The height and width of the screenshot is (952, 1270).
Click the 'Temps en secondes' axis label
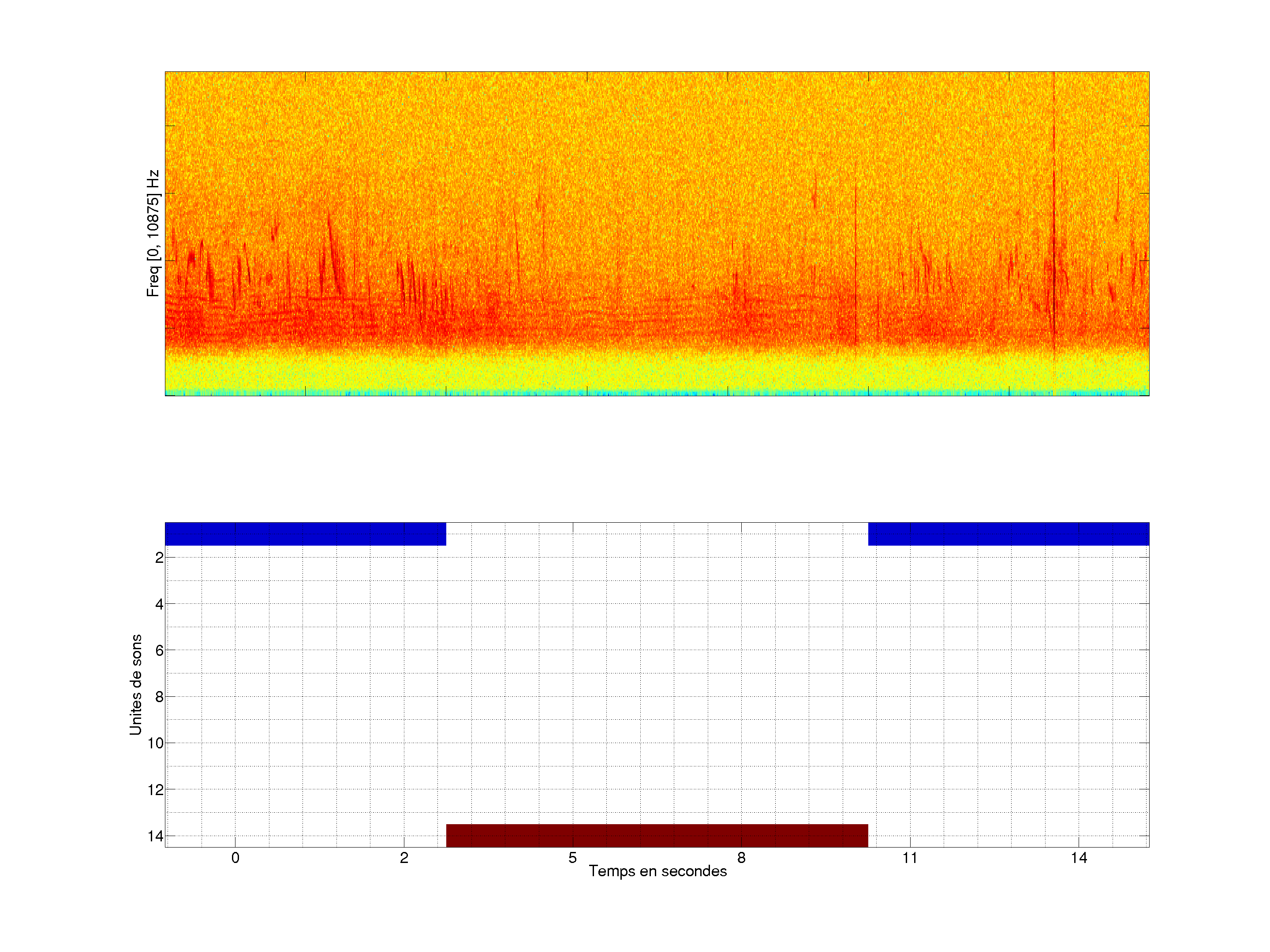click(x=657, y=871)
